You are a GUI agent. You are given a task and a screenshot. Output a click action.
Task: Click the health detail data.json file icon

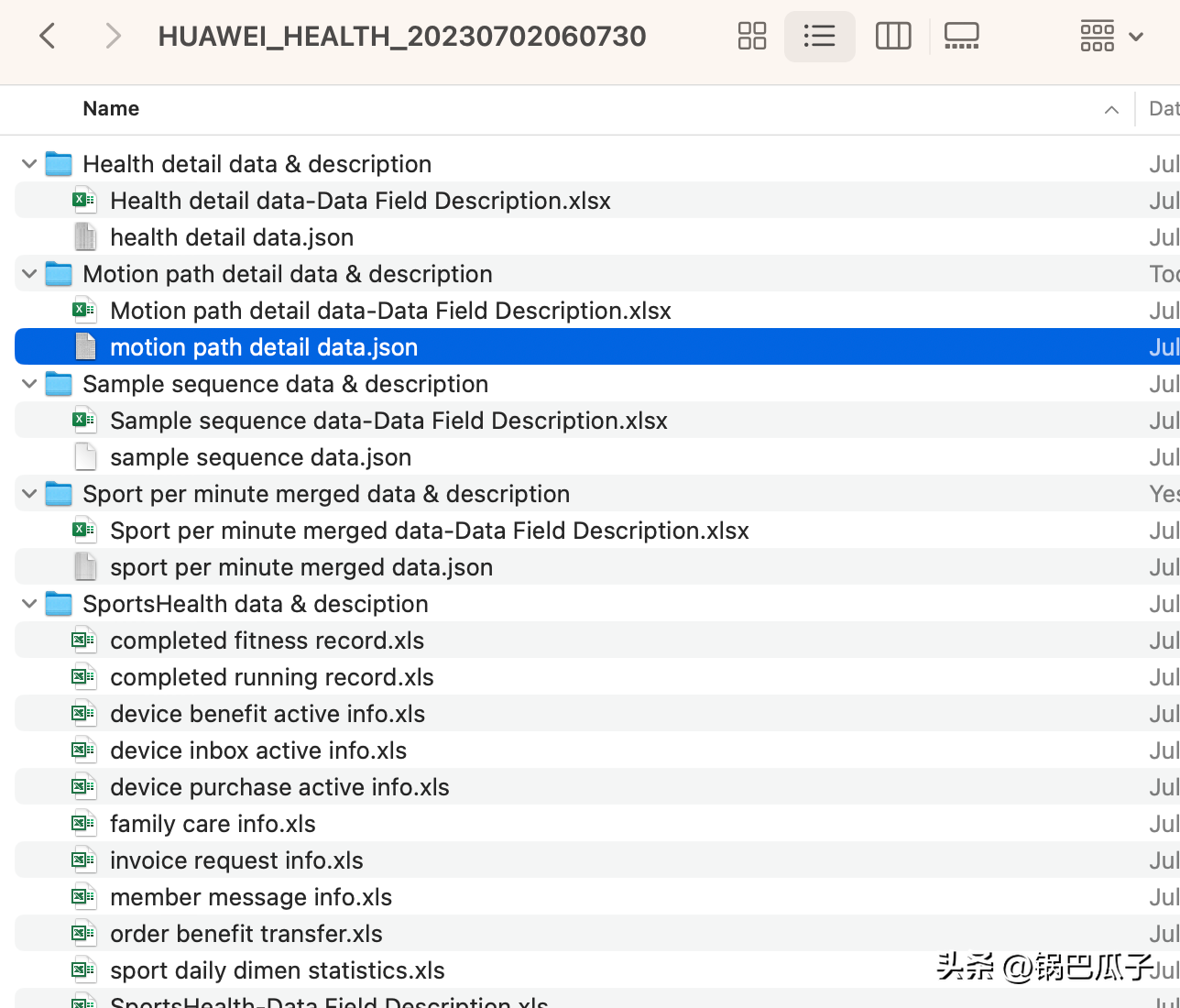tap(85, 237)
